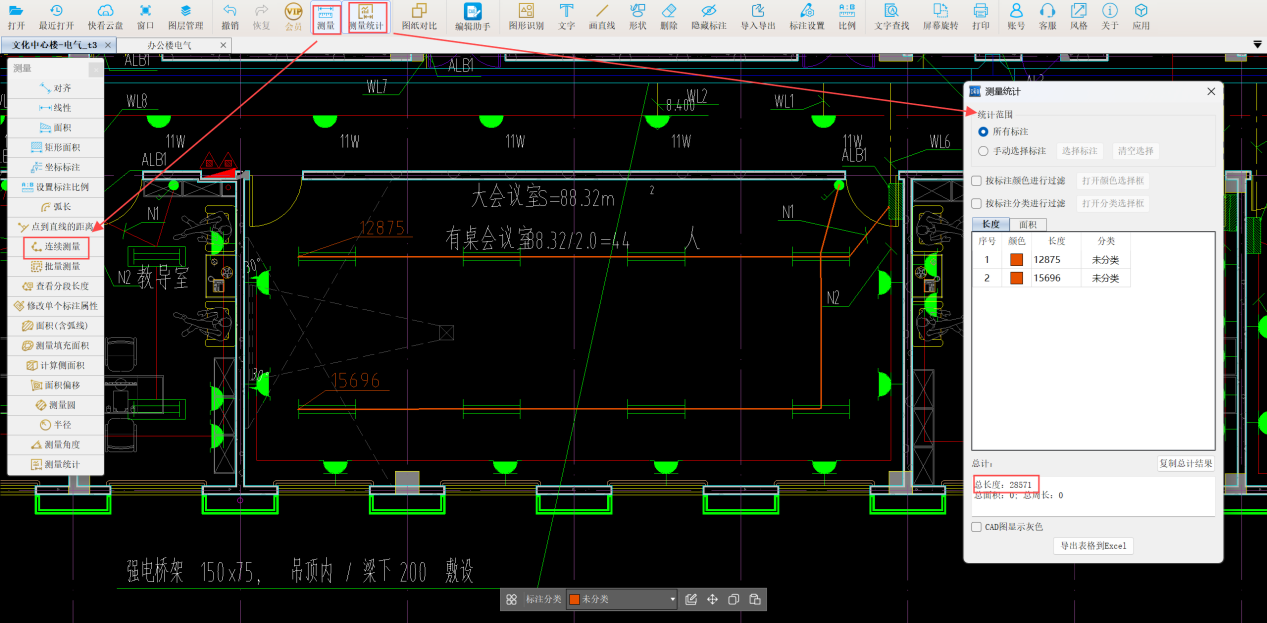Open 快看云盘 cloud drive
This screenshot has width=1267, height=623.
[x=106, y=16]
